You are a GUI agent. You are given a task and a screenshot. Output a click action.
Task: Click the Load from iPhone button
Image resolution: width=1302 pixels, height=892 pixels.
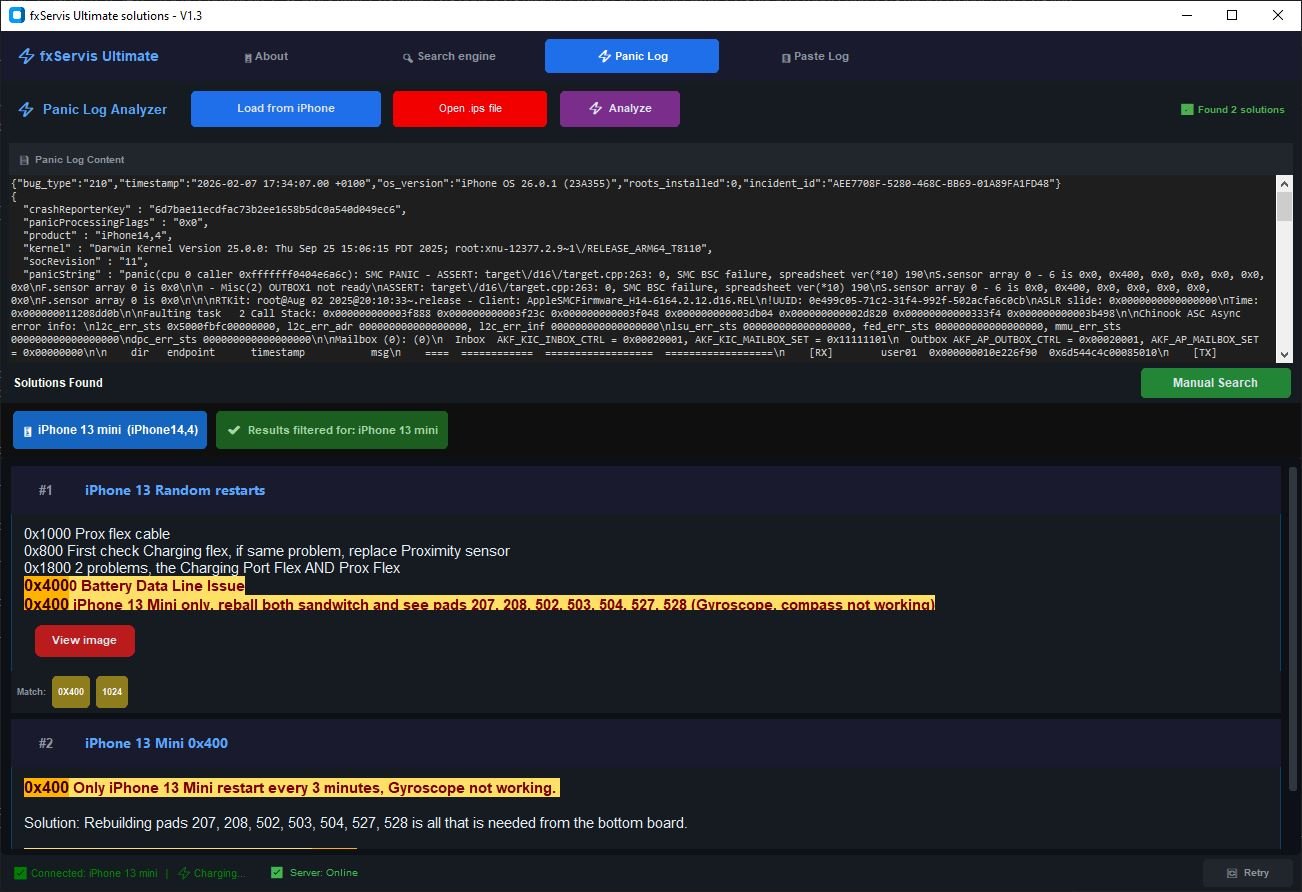[286, 109]
